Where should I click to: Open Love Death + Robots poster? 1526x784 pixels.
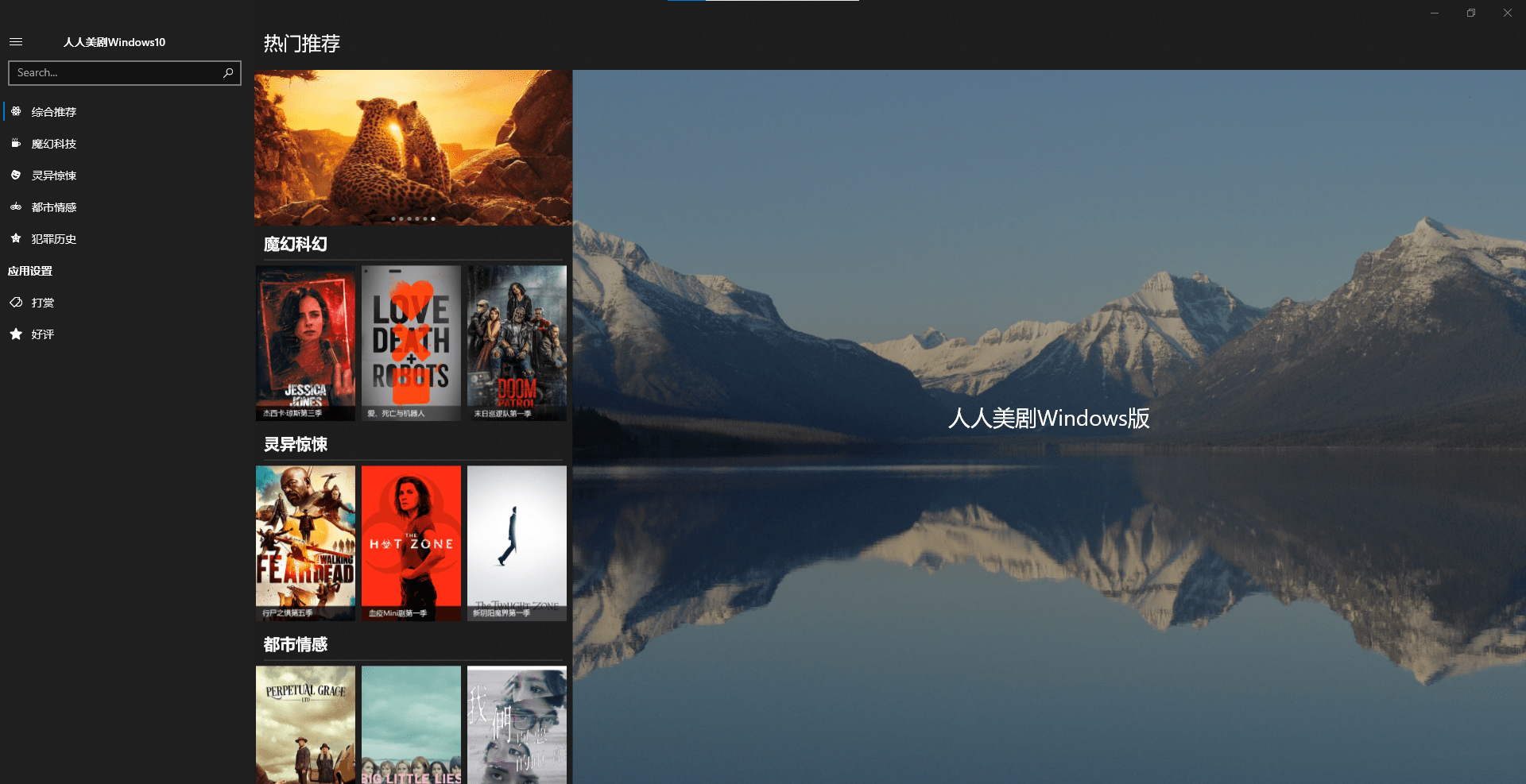click(x=411, y=342)
